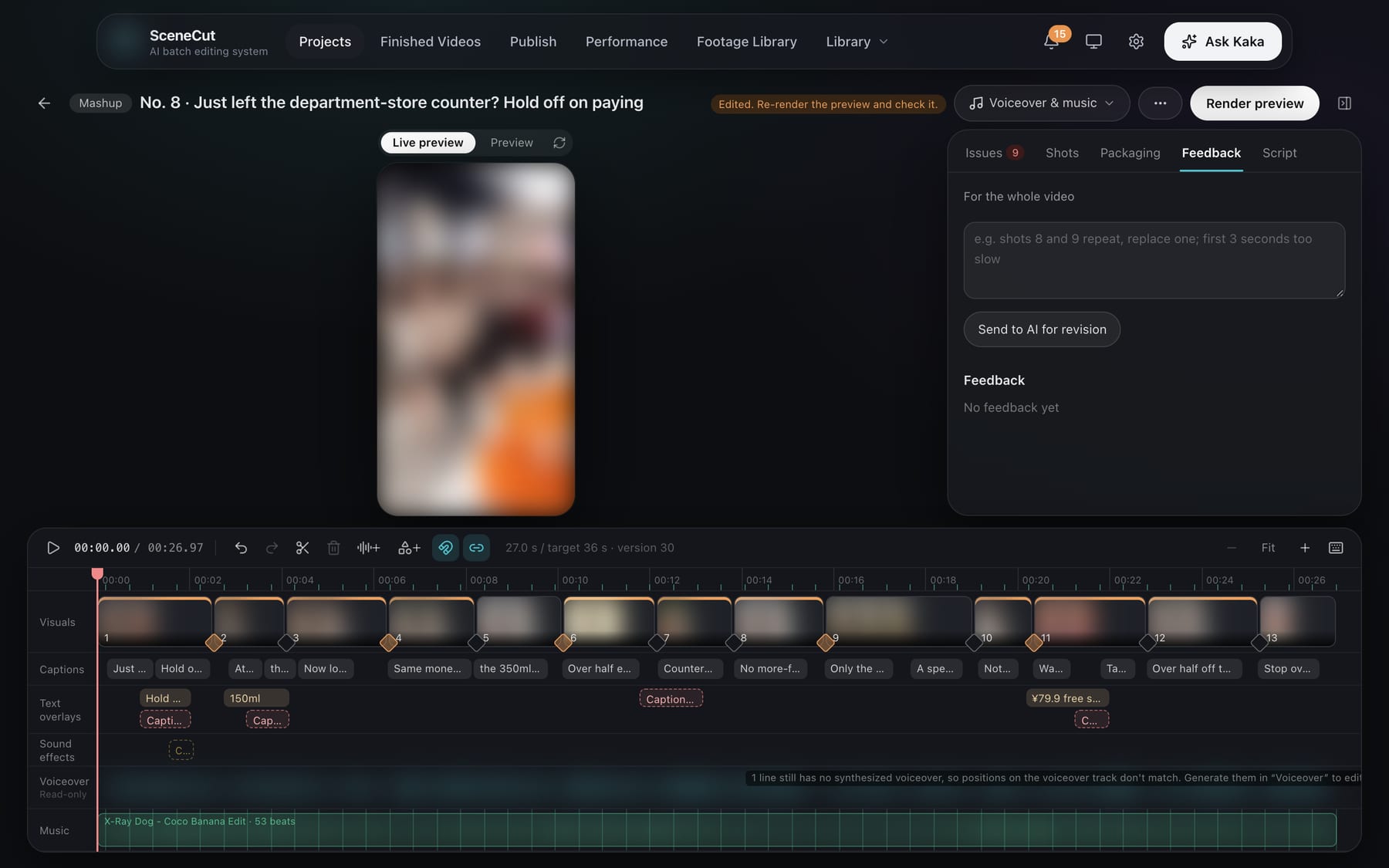Focus the whole-video feedback text box
The height and width of the screenshot is (868, 1389).
click(1154, 260)
